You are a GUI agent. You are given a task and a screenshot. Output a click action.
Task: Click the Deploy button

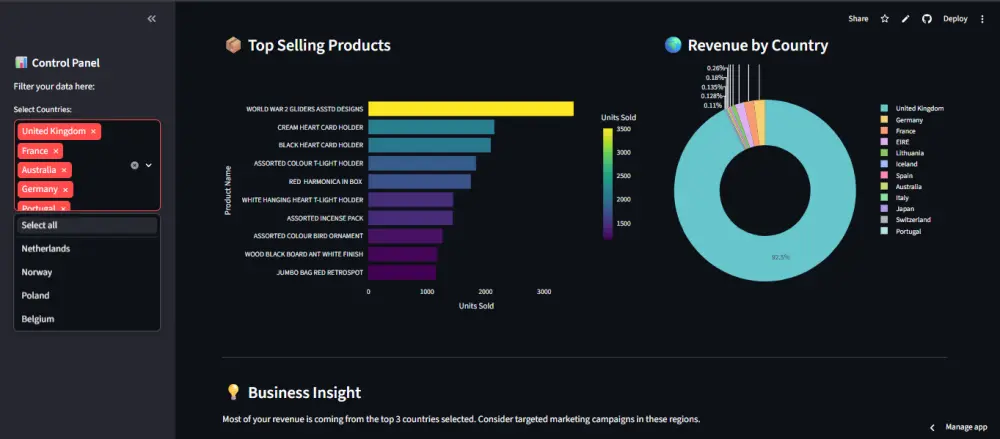955,18
